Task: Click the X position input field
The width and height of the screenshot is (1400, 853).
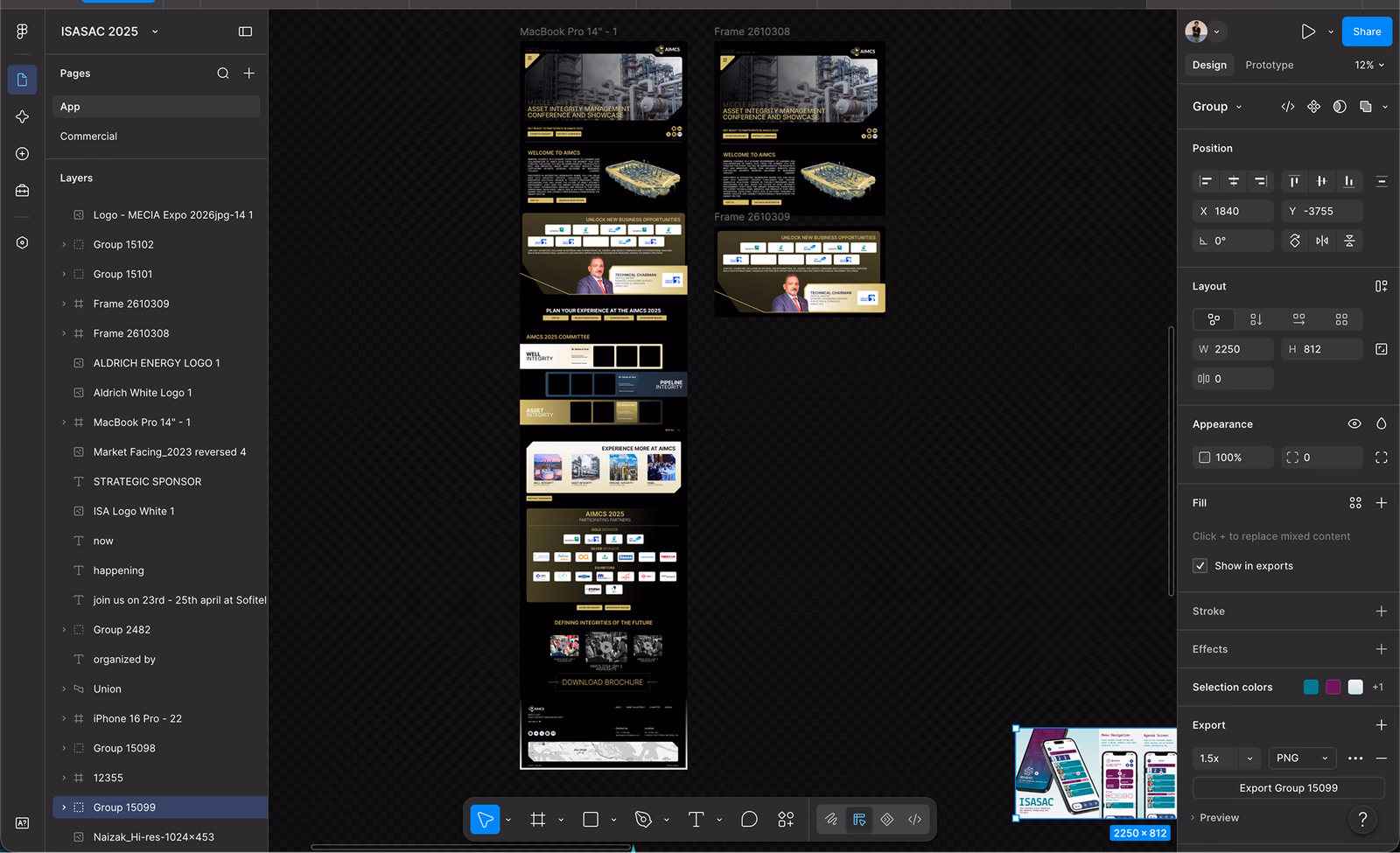Action: [x=1233, y=211]
